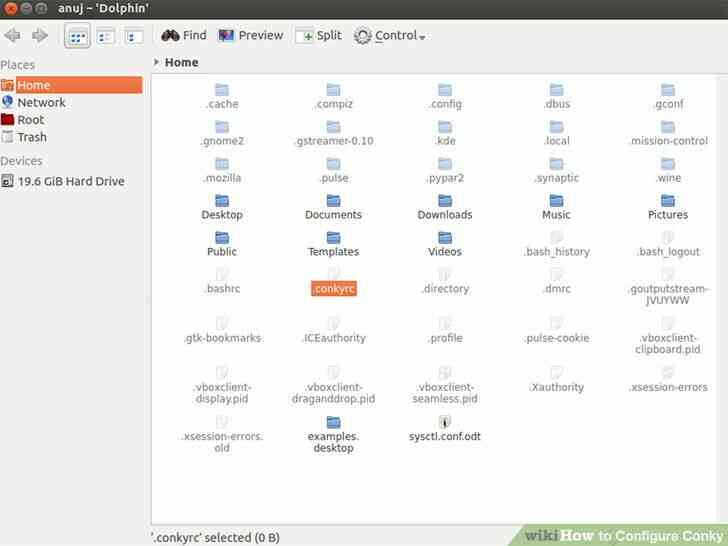
Task: Select the .gstreamer-0.10 folder icon
Action: coord(333,127)
